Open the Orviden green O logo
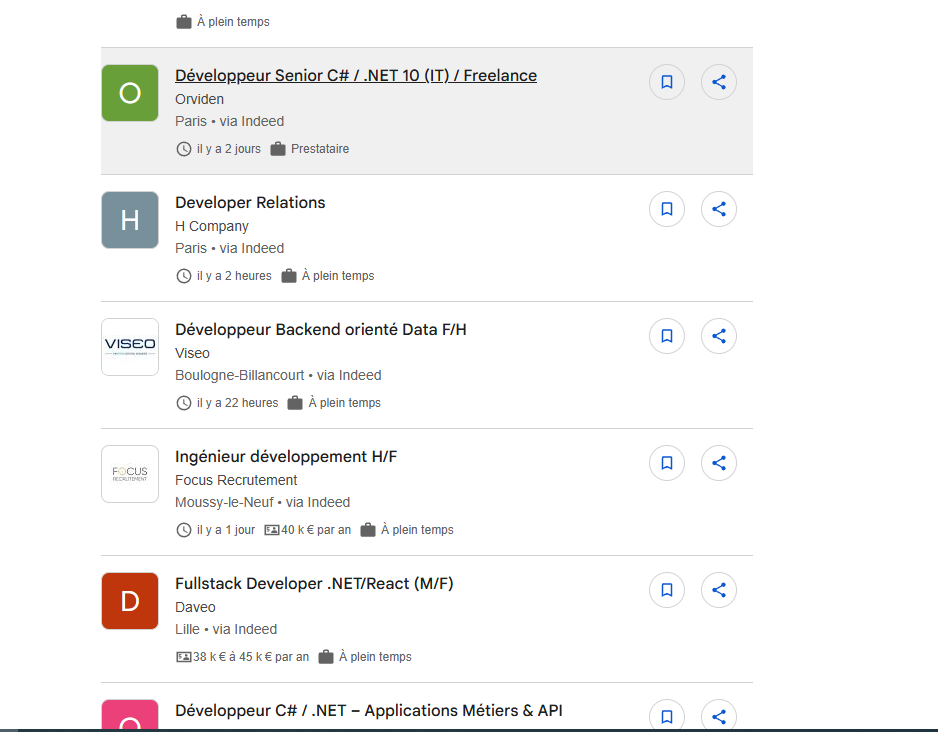Image resolution: width=938 pixels, height=732 pixels. [130, 93]
